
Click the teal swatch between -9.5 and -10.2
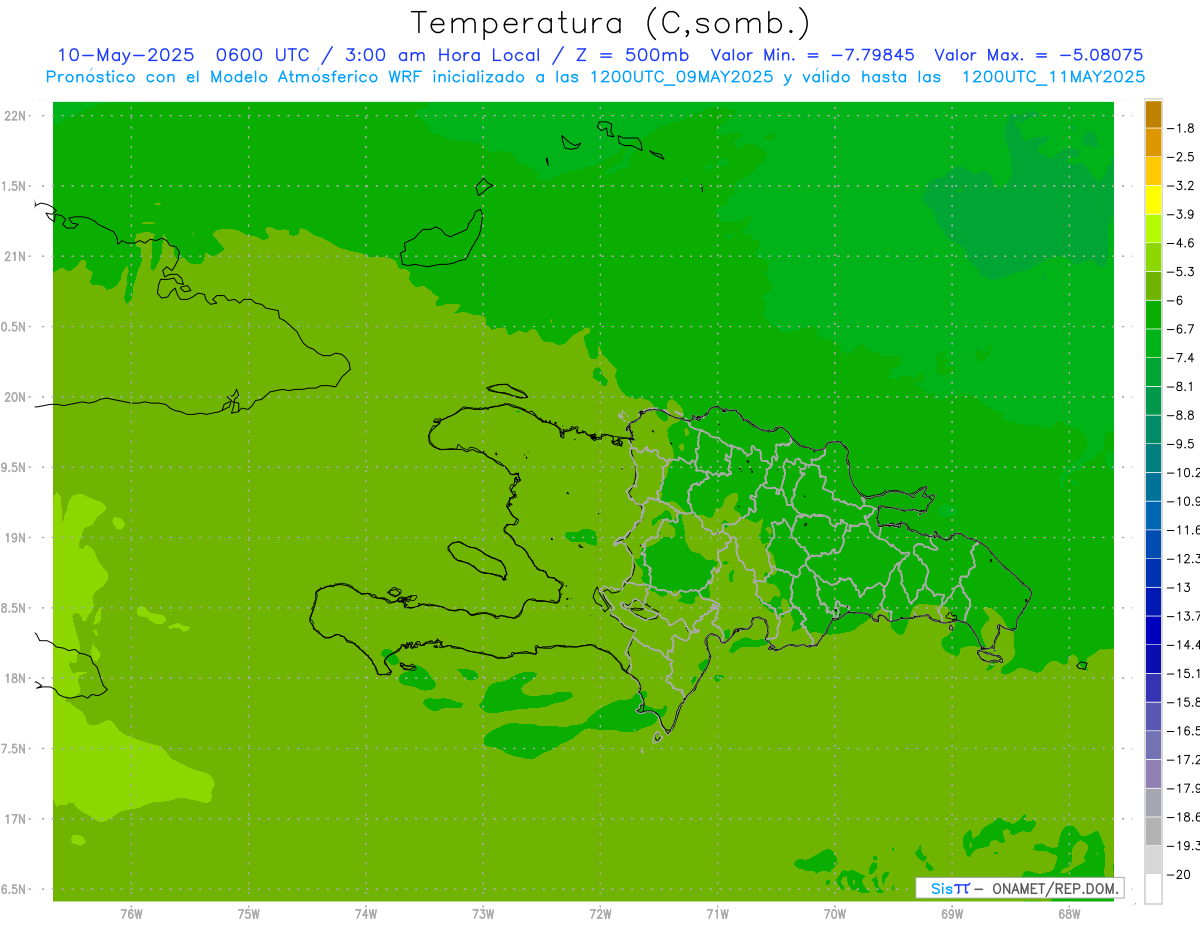[x=1153, y=459]
